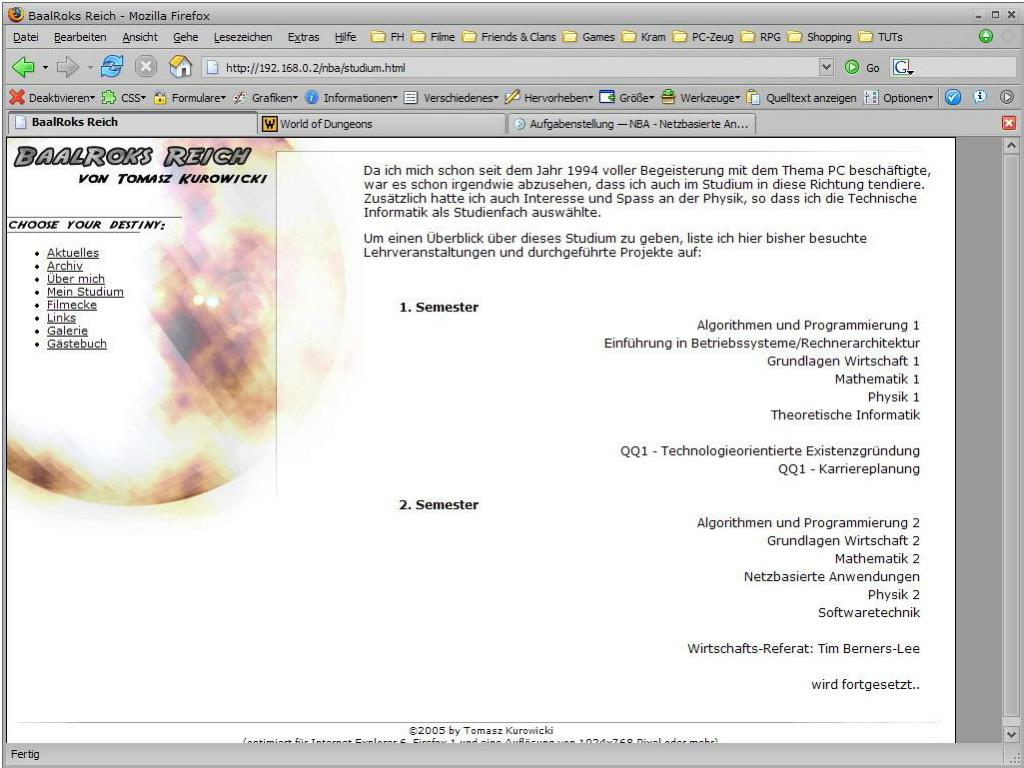The width and height of the screenshot is (1024, 768).
Task: Click the scrollbar up arrow
Action: (x=1011, y=146)
